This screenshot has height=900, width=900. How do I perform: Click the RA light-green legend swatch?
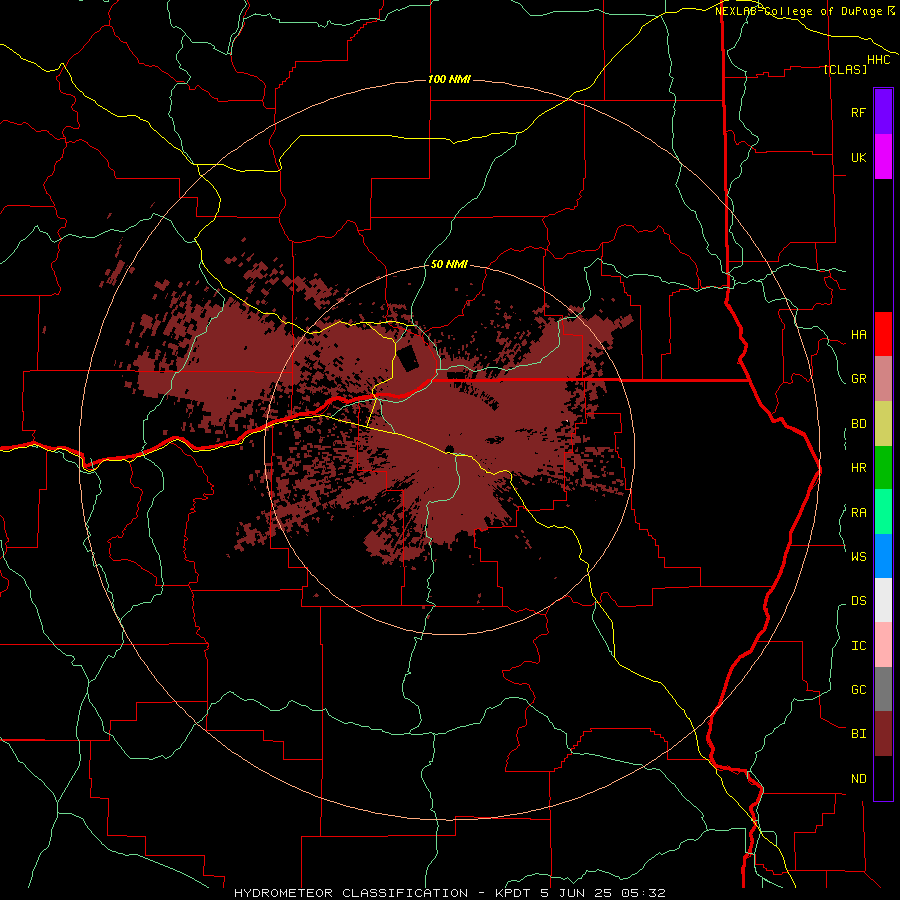[883, 512]
